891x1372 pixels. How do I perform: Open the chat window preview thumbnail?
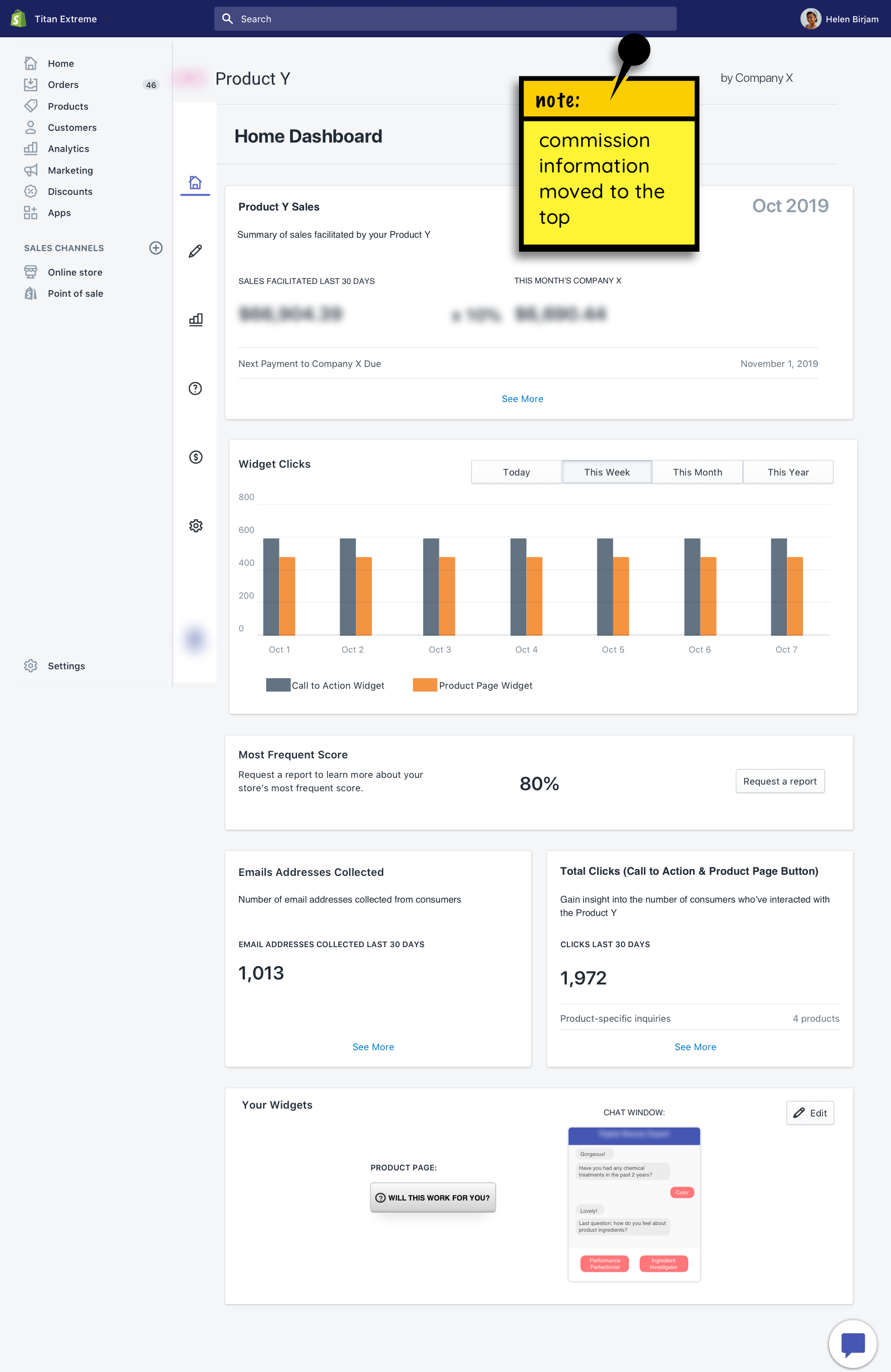tap(634, 1204)
